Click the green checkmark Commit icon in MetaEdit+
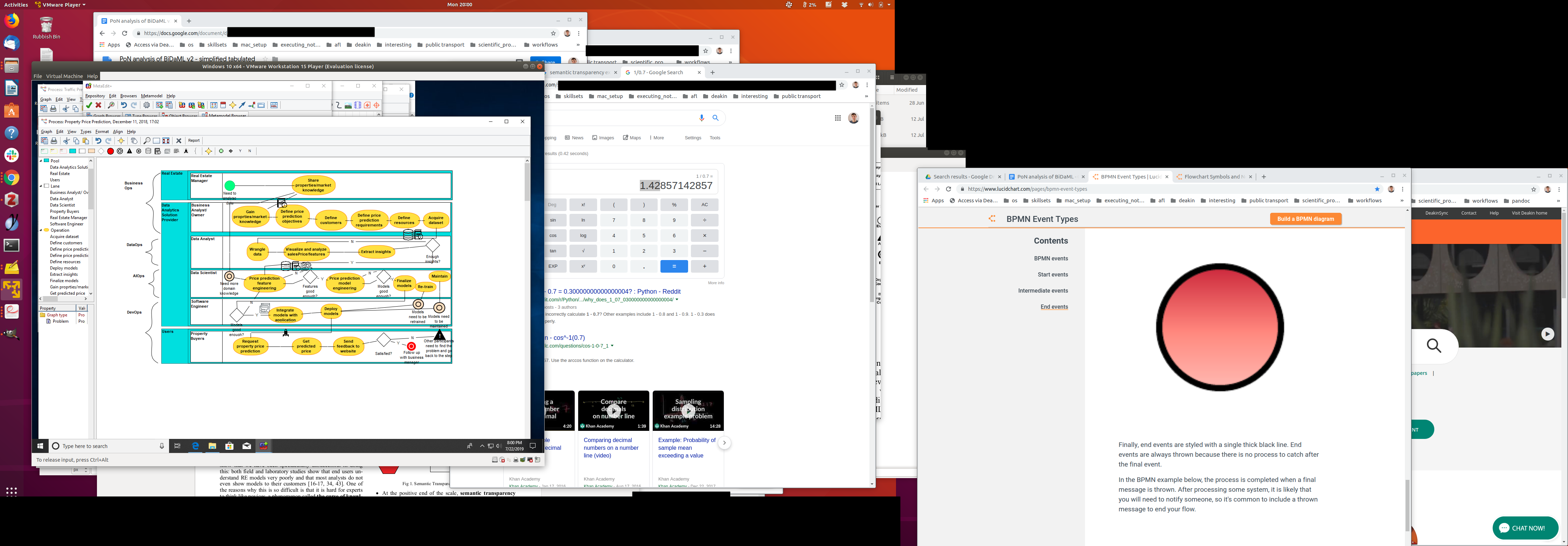The image size is (1568, 546). click(x=89, y=105)
